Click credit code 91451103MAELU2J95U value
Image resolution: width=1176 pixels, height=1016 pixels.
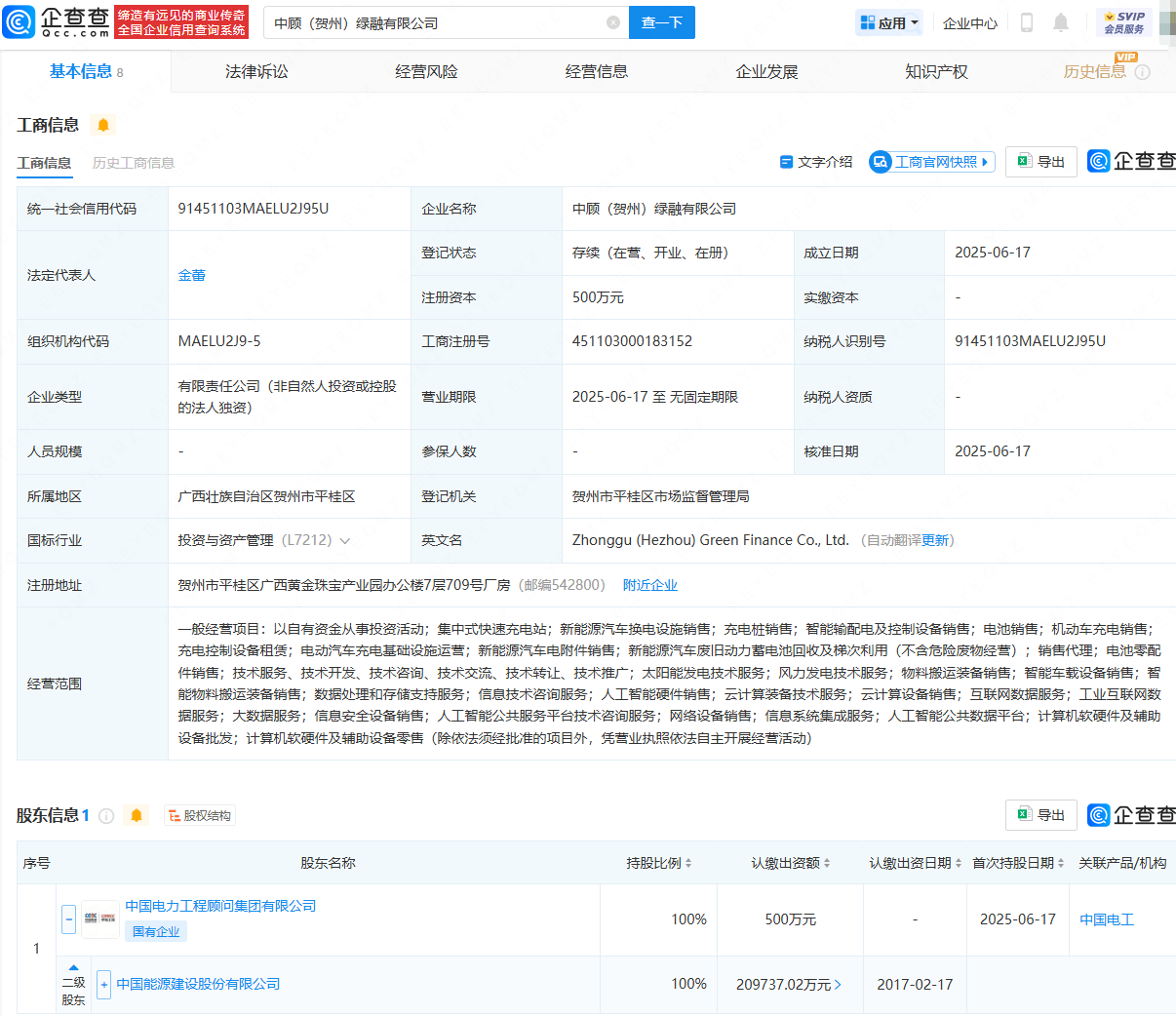click(x=254, y=209)
